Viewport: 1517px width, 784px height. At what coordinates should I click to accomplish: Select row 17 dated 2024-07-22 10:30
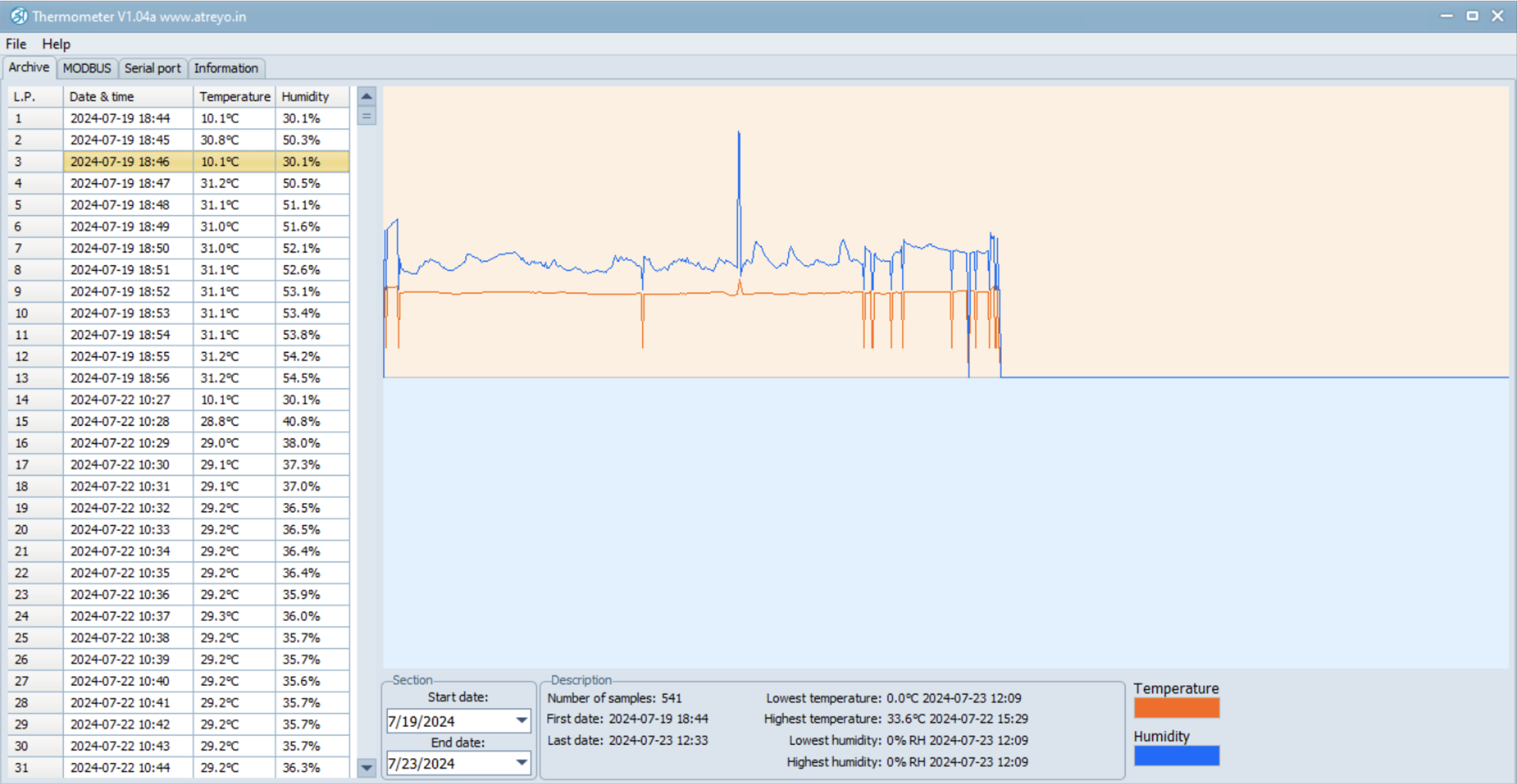click(x=178, y=465)
